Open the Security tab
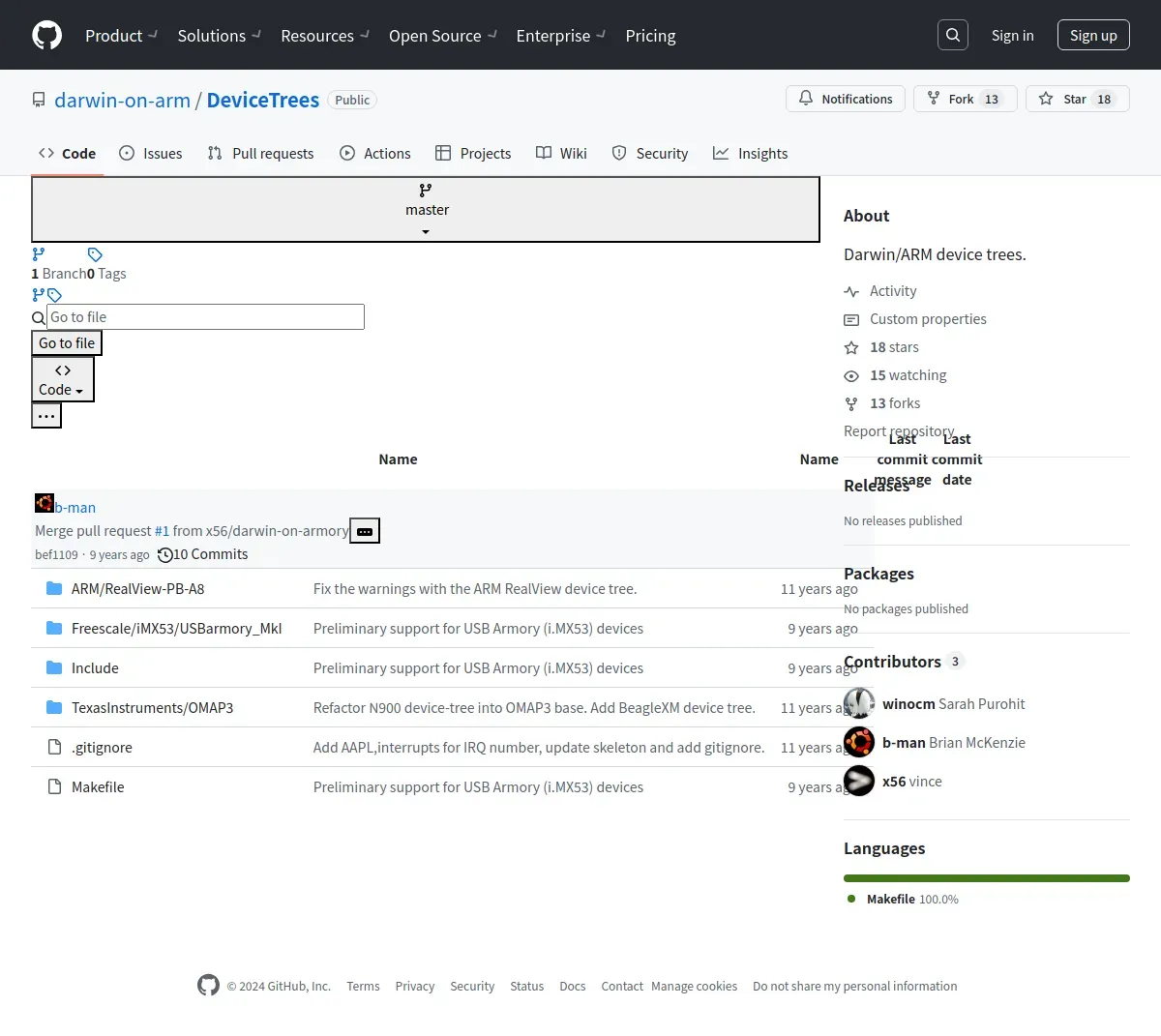This screenshot has width=1161, height=1036. 650,153
